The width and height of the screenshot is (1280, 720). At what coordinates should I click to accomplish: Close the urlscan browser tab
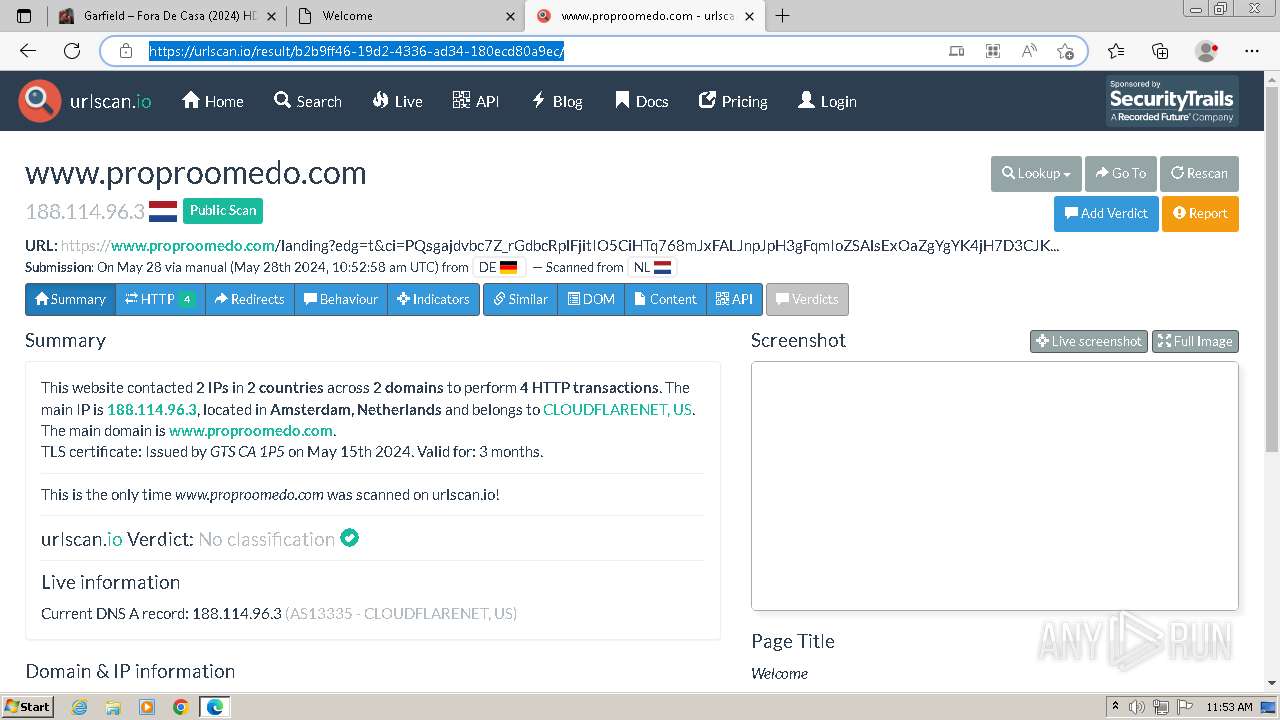(x=750, y=16)
